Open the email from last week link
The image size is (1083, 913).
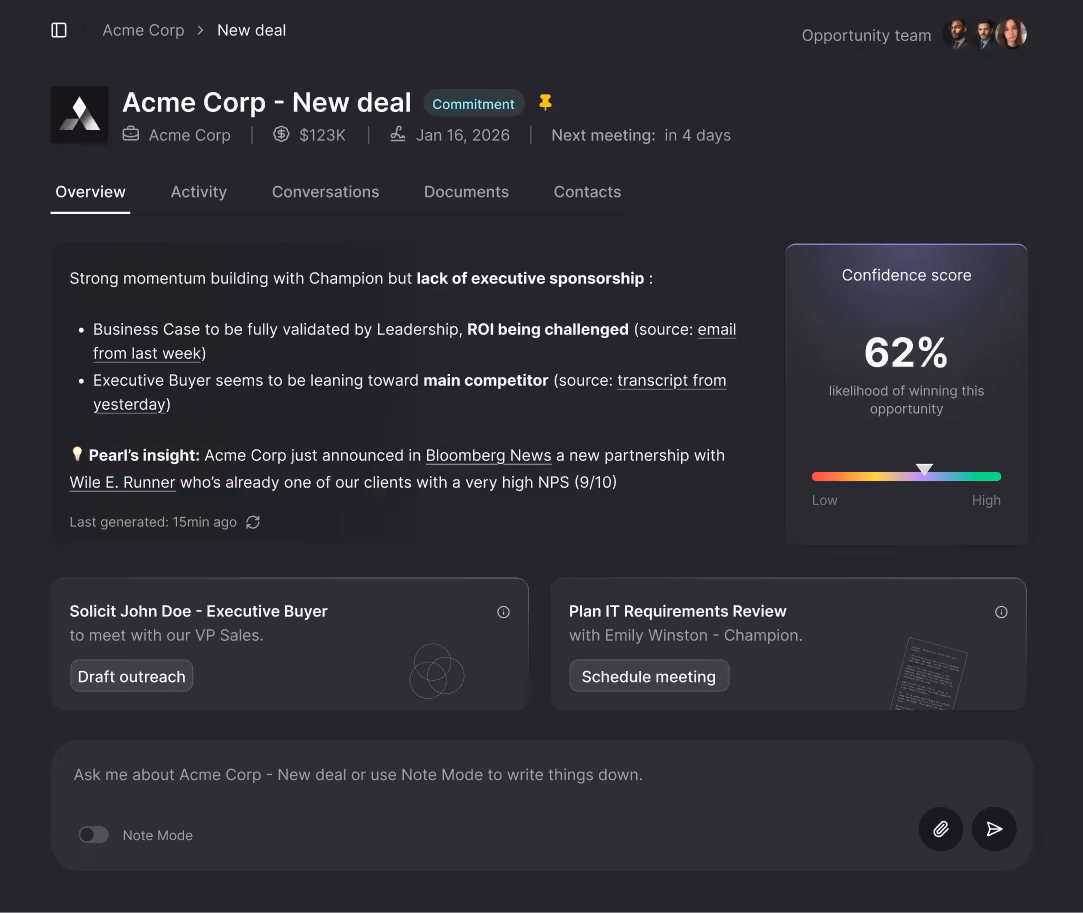point(716,329)
